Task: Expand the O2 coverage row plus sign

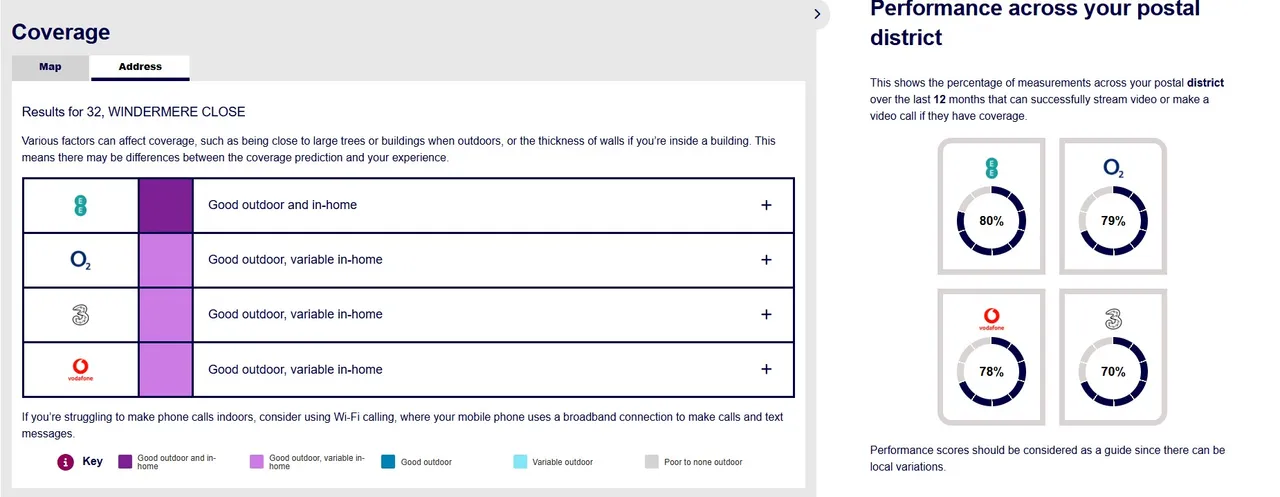Action: click(x=766, y=260)
